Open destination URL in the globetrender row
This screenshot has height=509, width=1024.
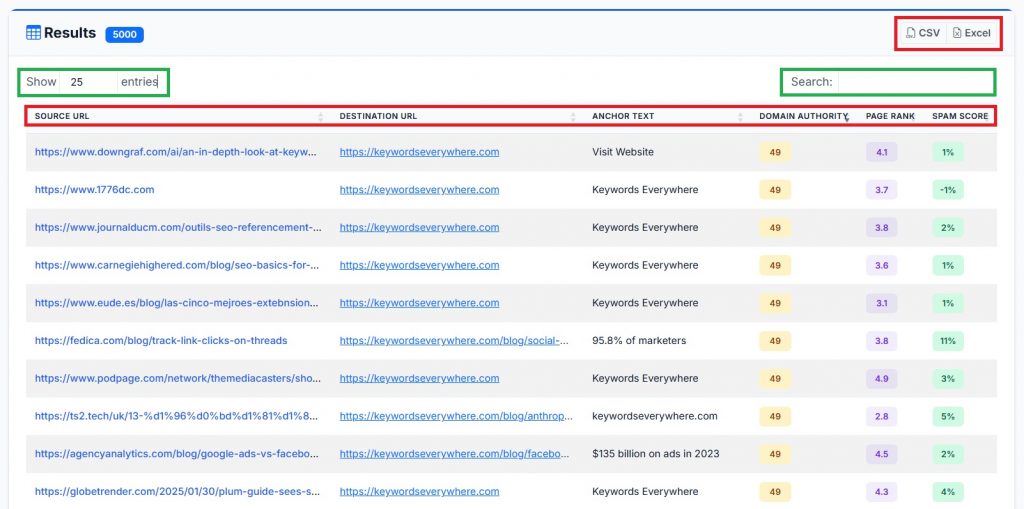419,492
